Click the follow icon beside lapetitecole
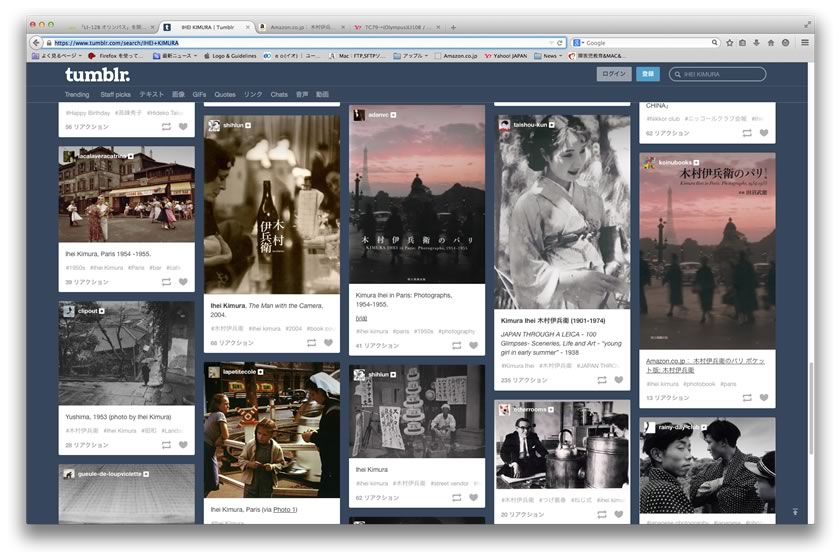This screenshot has height=560, width=840. pyautogui.click(x=260, y=372)
